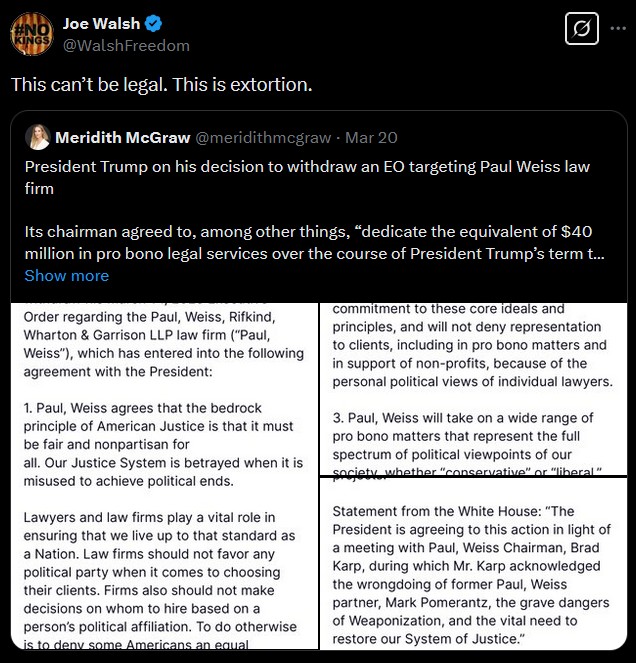Open the three-dot more options menu
This screenshot has width=636, height=663.
coord(618,29)
